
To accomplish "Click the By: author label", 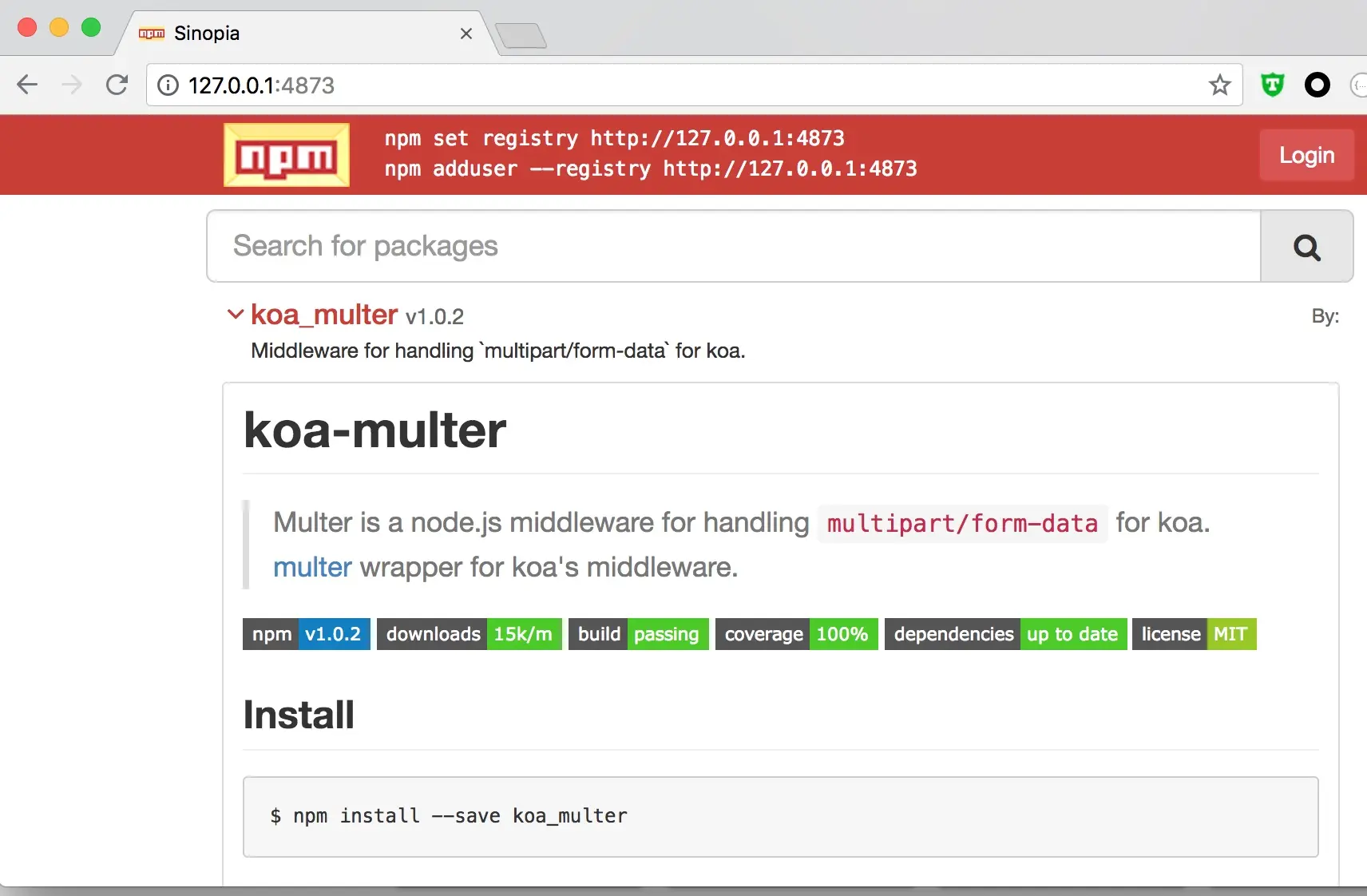I will coord(1325,316).
